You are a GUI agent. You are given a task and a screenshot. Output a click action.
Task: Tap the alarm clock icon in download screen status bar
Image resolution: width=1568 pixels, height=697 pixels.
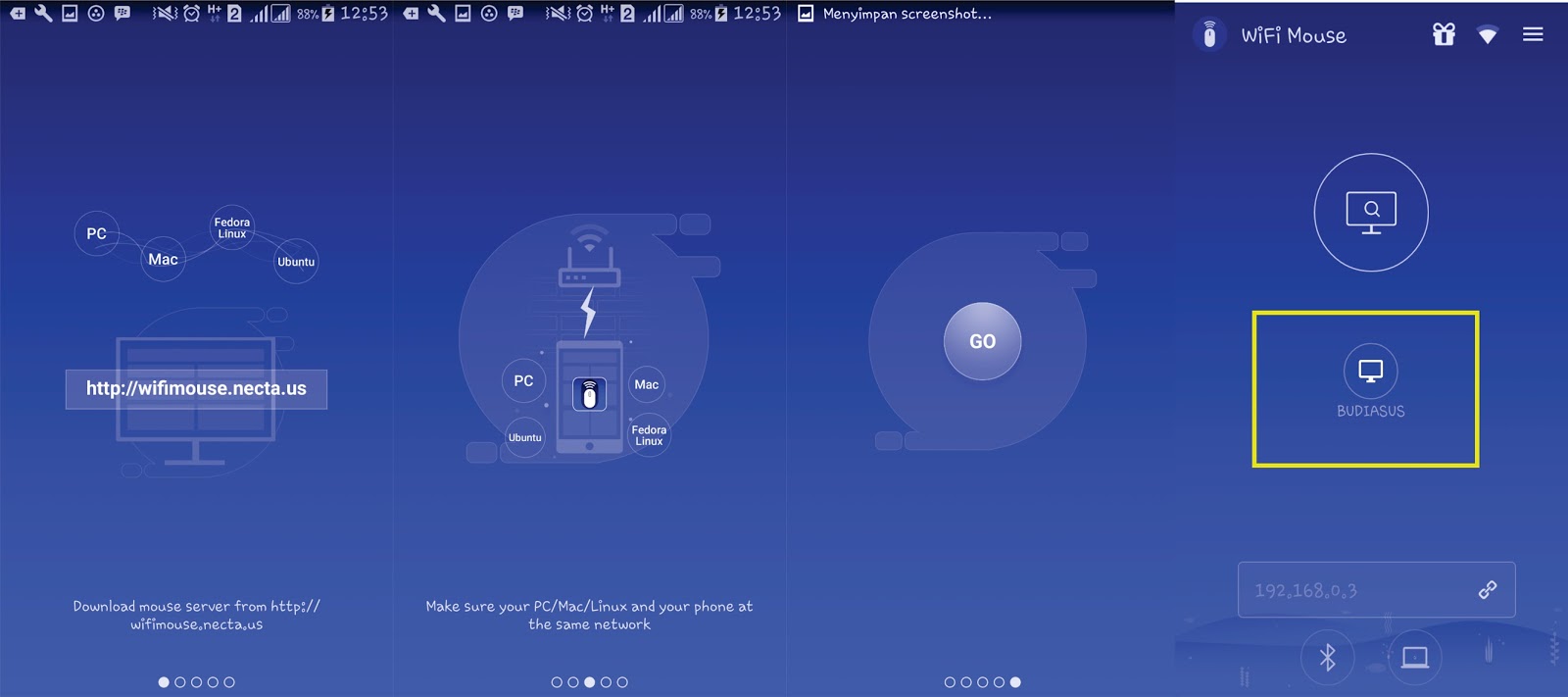[x=191, y=13]
